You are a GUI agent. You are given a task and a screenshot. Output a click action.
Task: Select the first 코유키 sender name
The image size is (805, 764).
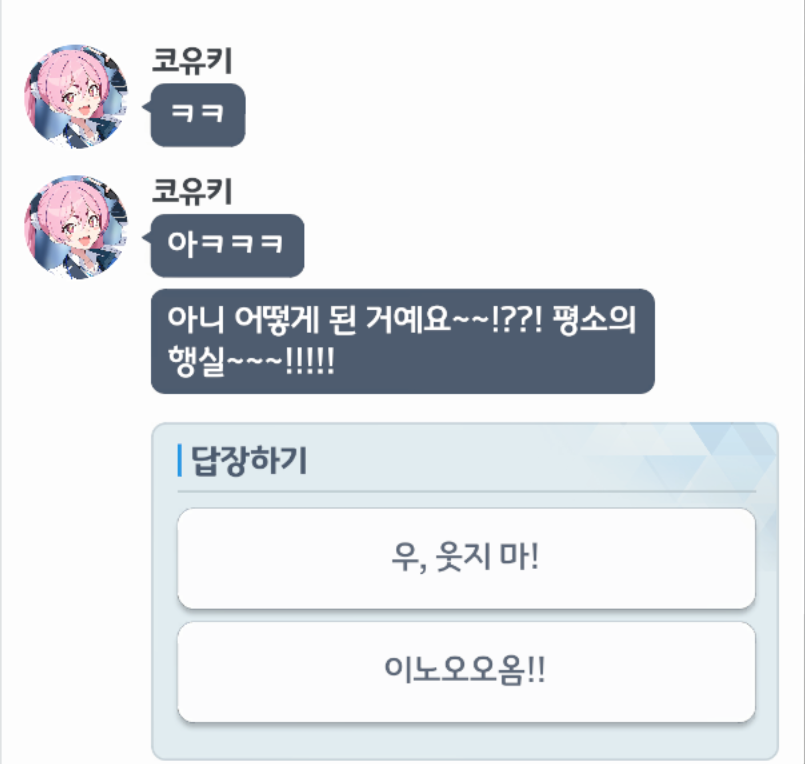[x=192, y=61]
